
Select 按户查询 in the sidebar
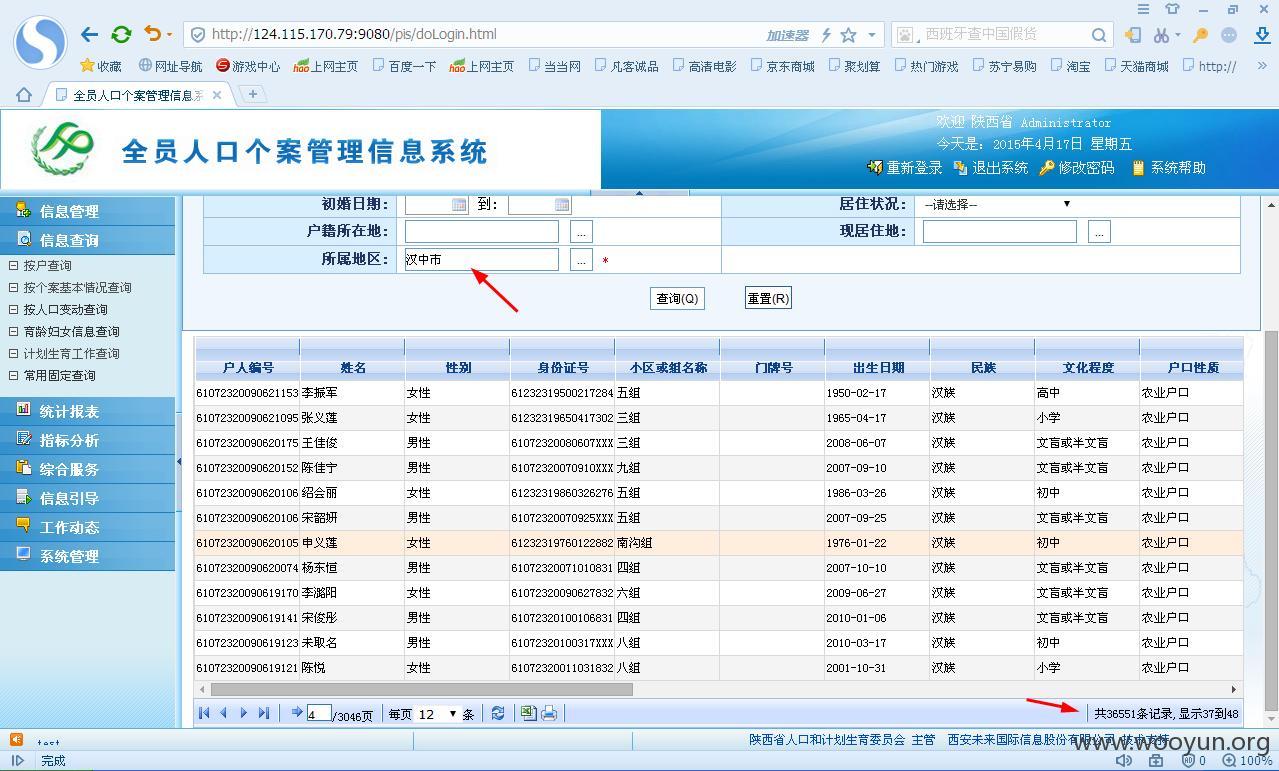tap(47, 266)
